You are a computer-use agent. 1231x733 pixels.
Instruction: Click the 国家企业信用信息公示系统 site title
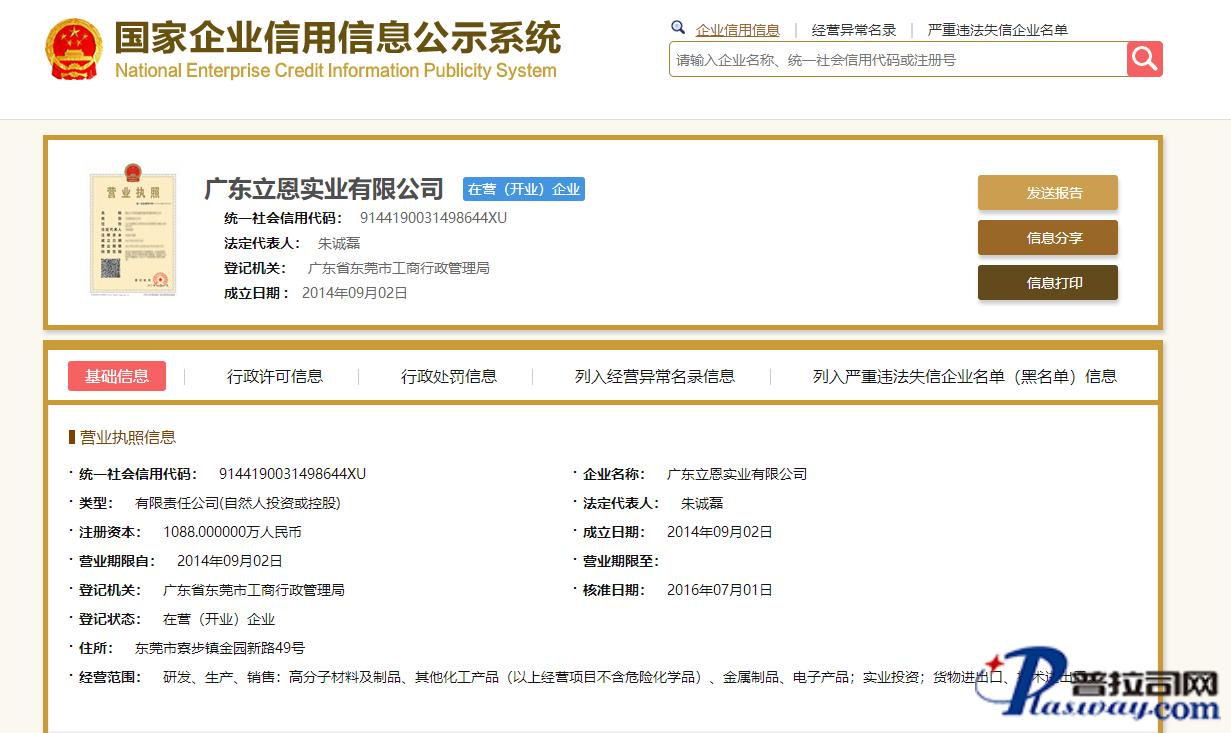pos(337,38)
